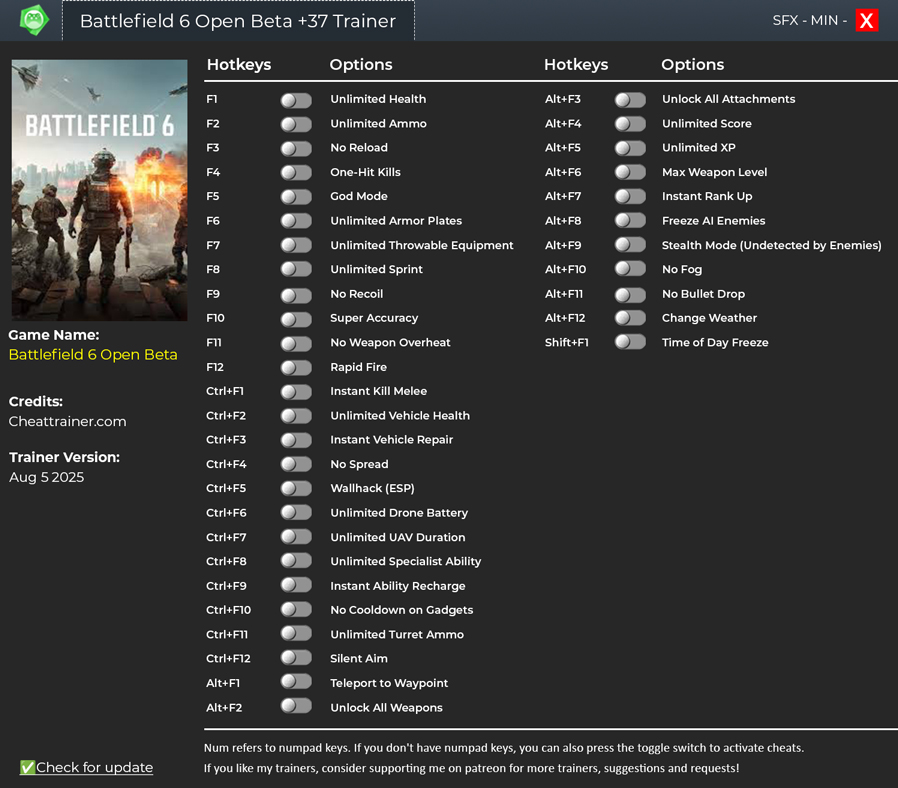Click the Alt+F10 hotkey label
The width and height of the screenshot is (898, 788).
coord(565,269)
